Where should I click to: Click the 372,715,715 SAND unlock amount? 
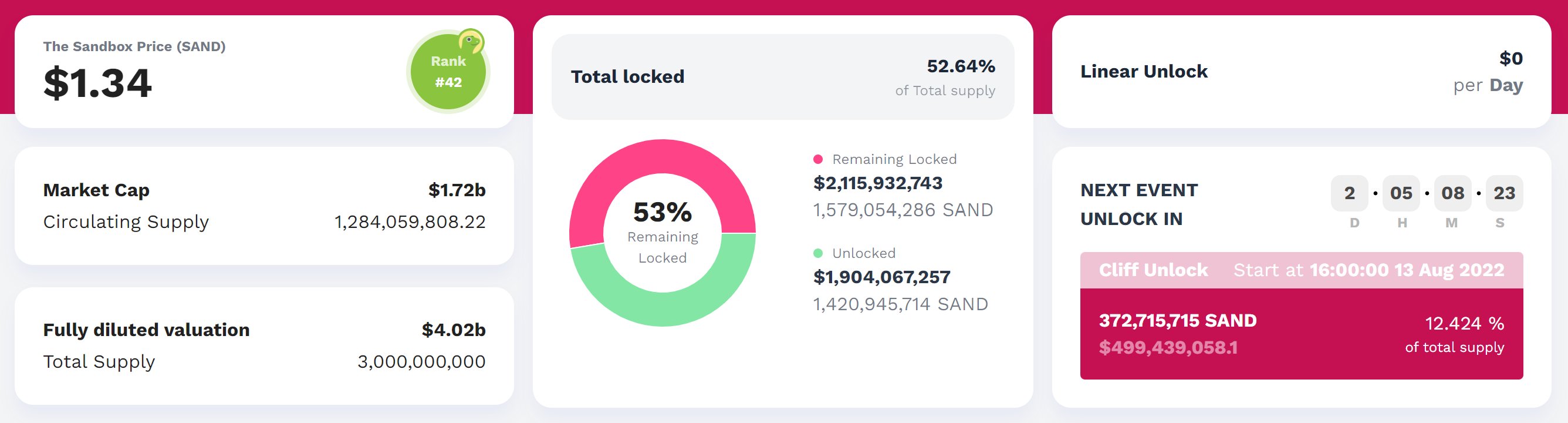[1177, 321]
